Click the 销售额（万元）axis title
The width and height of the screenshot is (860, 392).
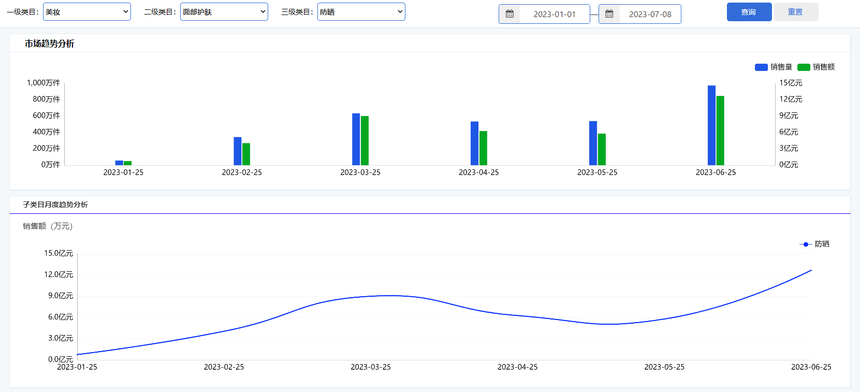pos(47,226)
